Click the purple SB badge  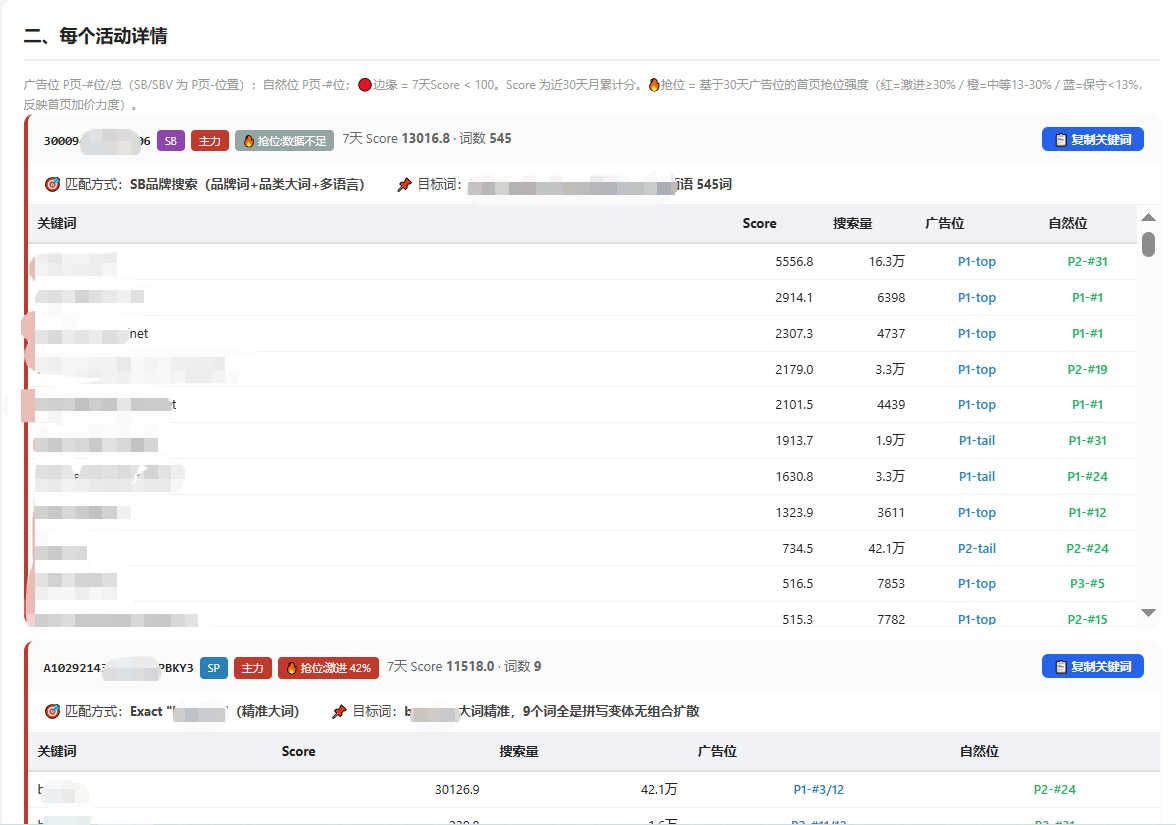point(170,141)
